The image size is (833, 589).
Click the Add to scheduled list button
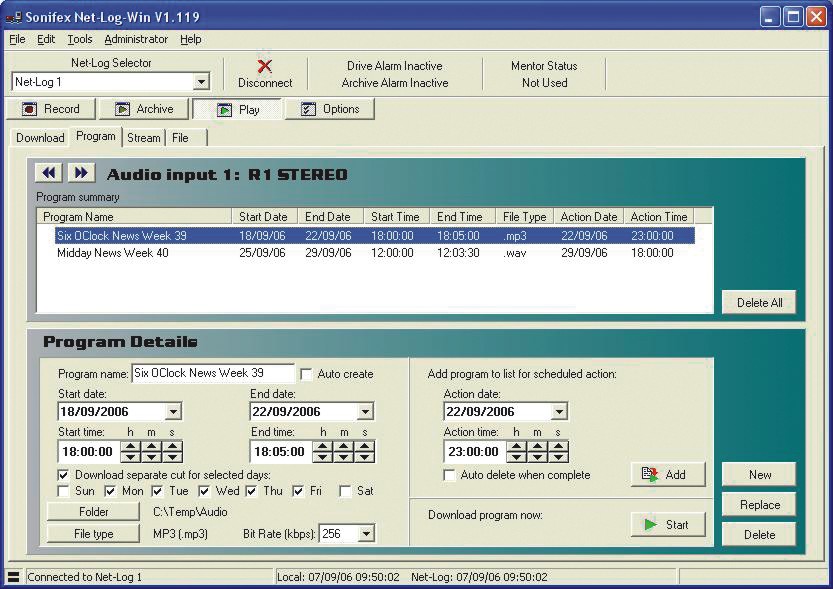pos(668,474)
